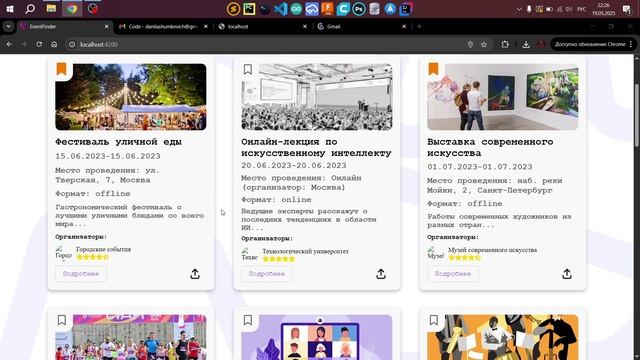Close the EventFinder tab

click(107, 27)
